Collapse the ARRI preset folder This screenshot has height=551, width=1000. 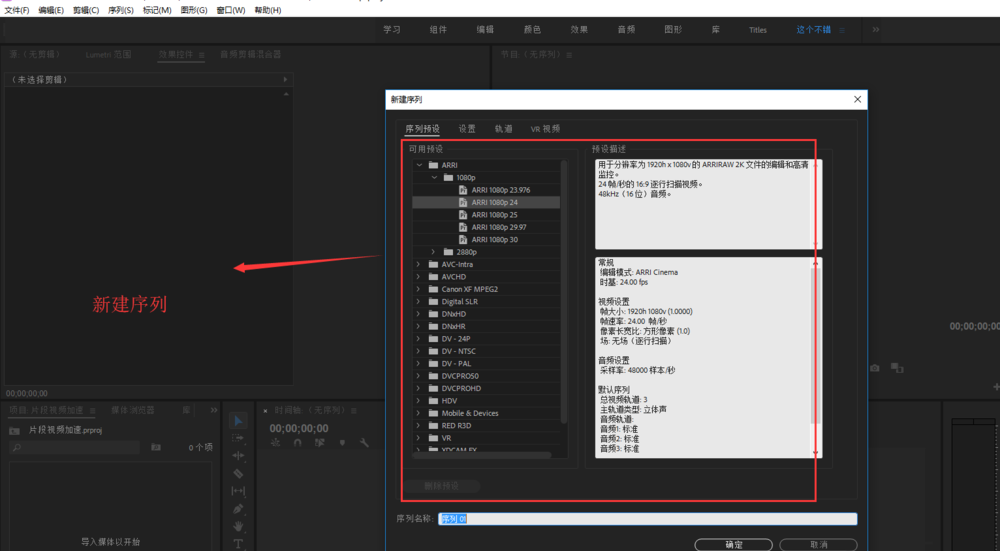tap(419, 165)
